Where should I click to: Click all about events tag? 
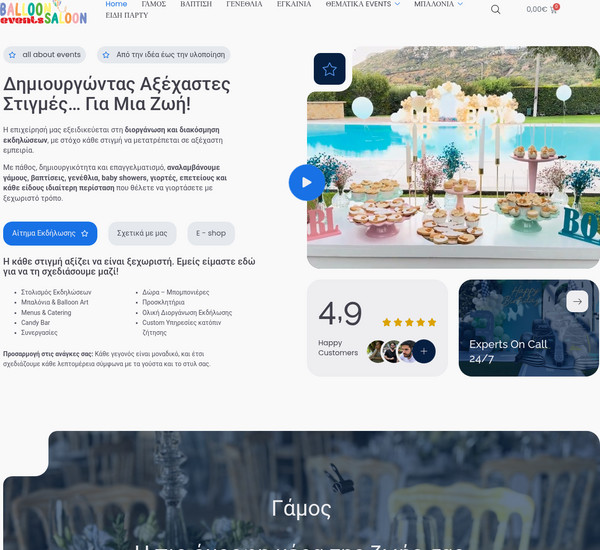(44, 55)
